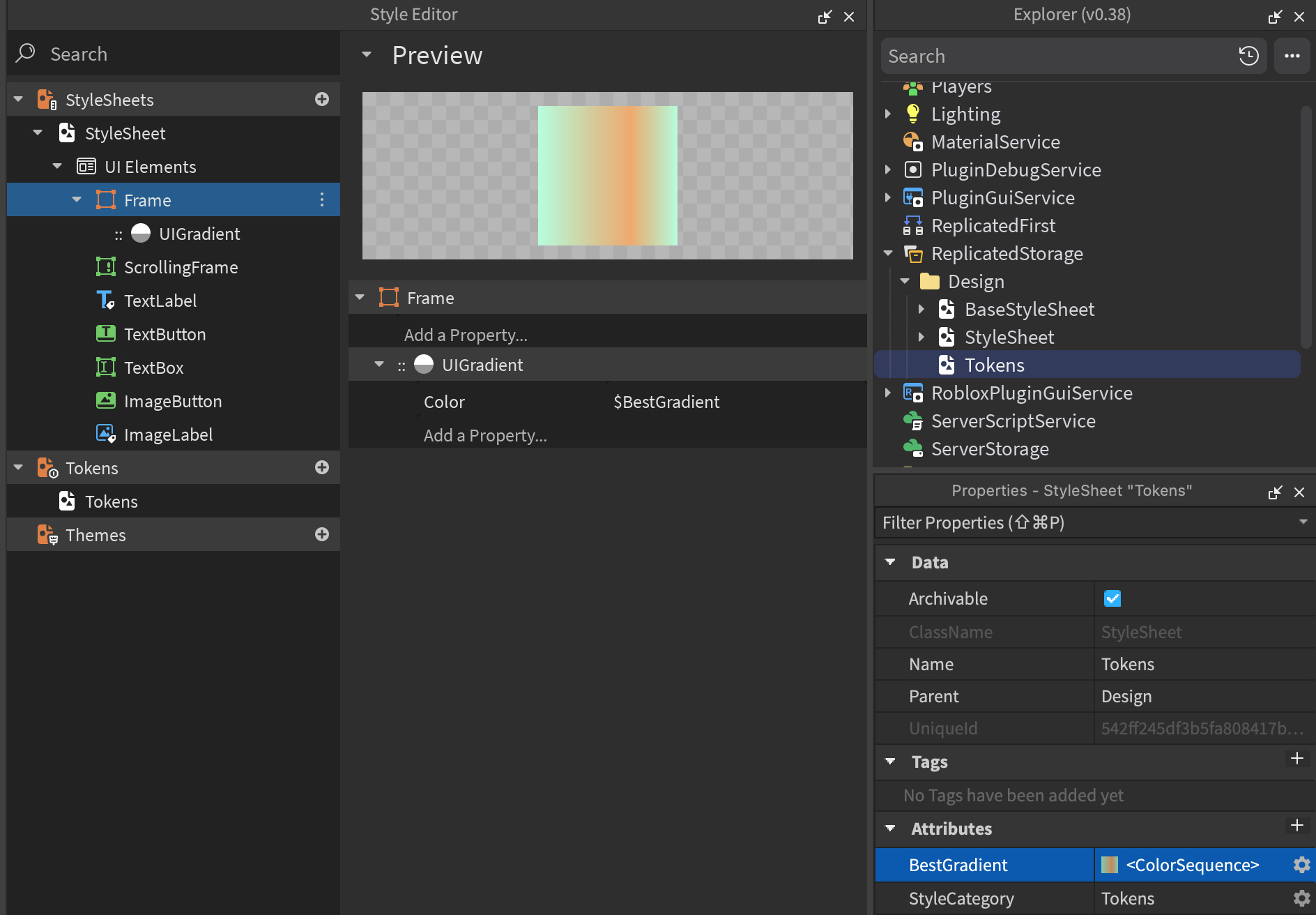This screenshot has height=915, width=1316.
Task: Select the StyleSheet item in Explorer
Action: [x=1009, y=337]
